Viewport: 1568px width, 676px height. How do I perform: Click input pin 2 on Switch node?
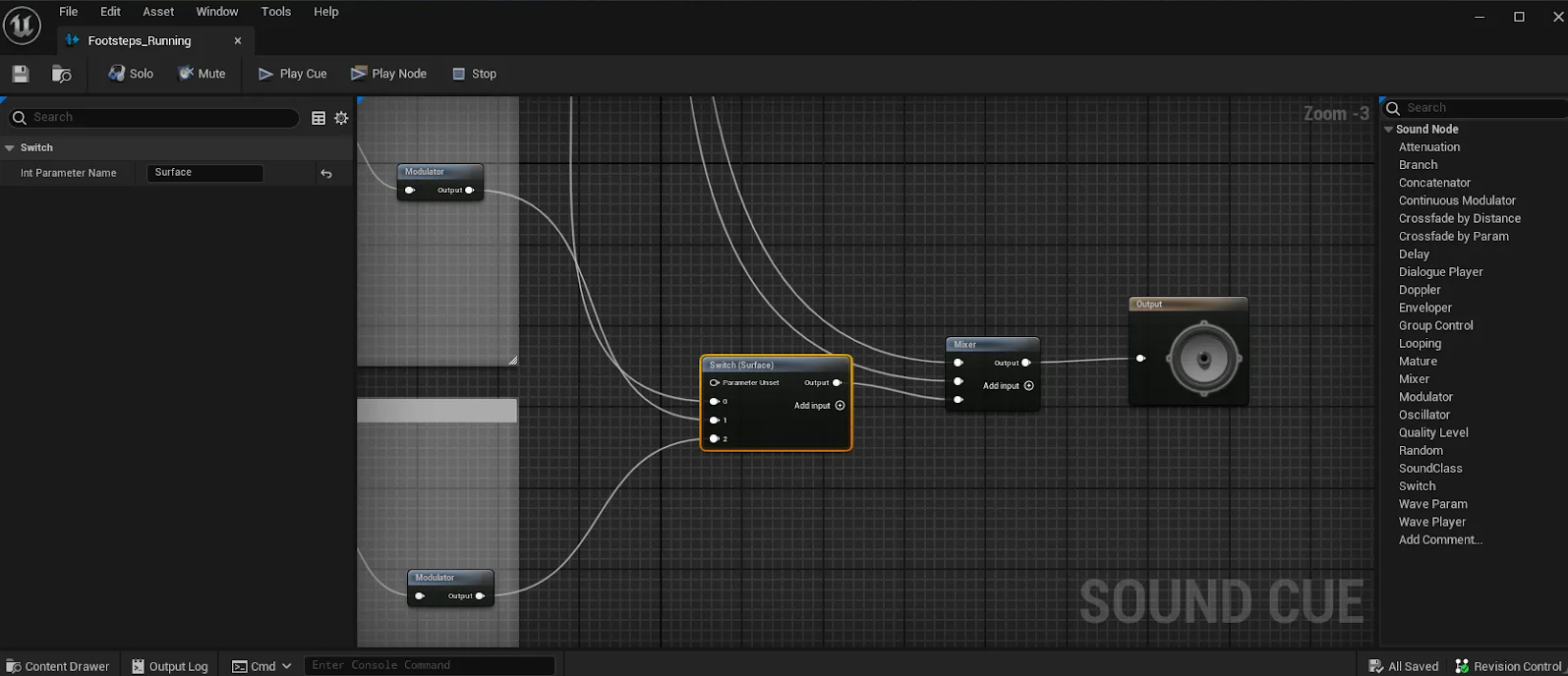(715, 439)
